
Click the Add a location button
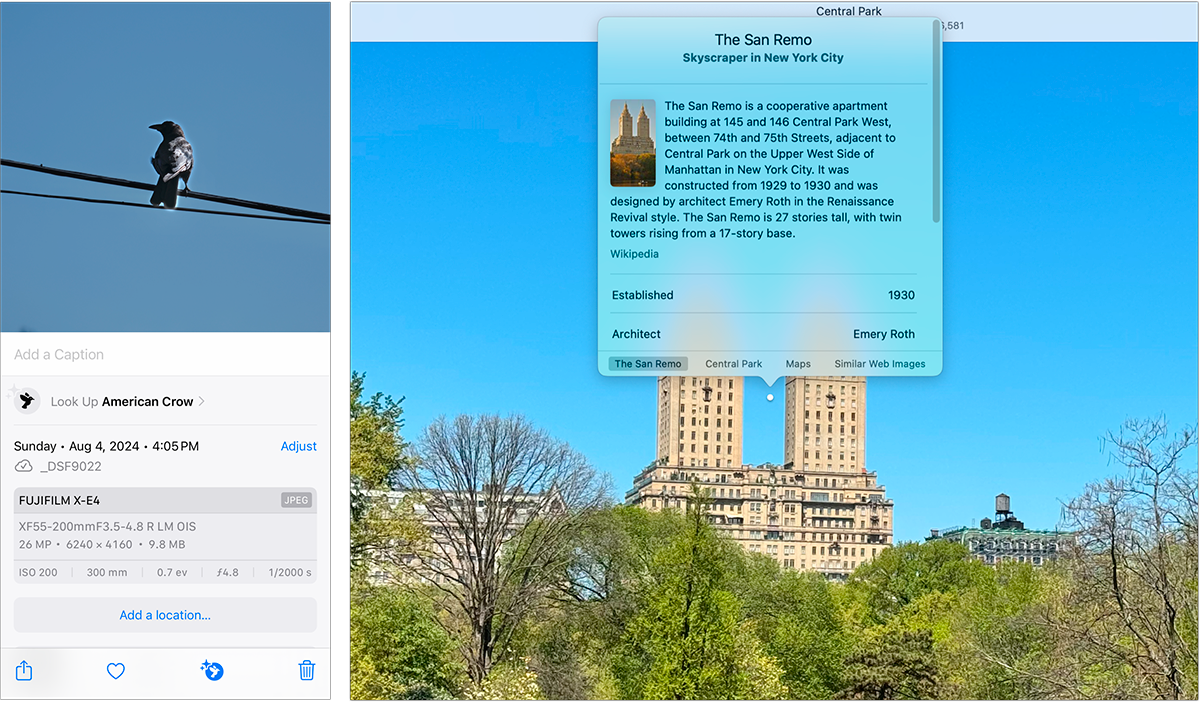(165, 614)
